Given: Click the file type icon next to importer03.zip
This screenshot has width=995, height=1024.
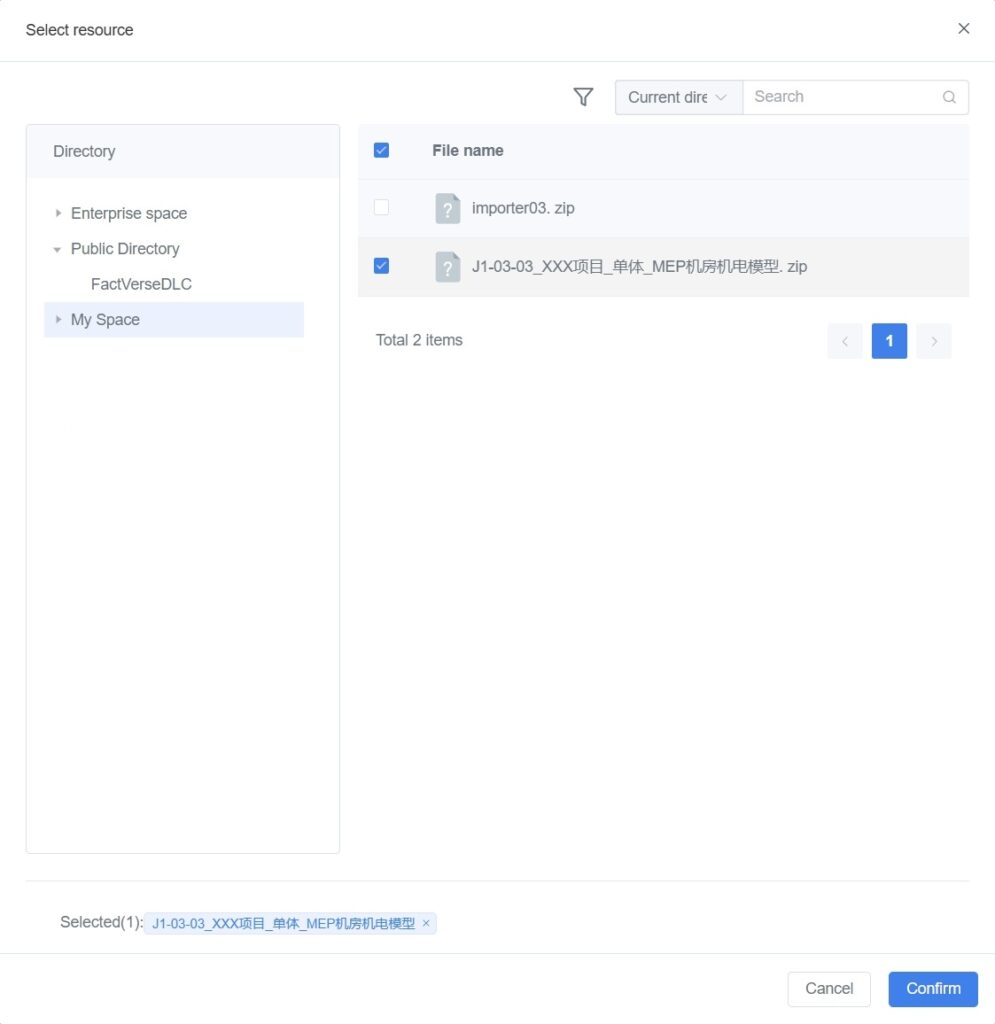Looking at the screenshot, I should pyautogui.click(x=447, y=207).
